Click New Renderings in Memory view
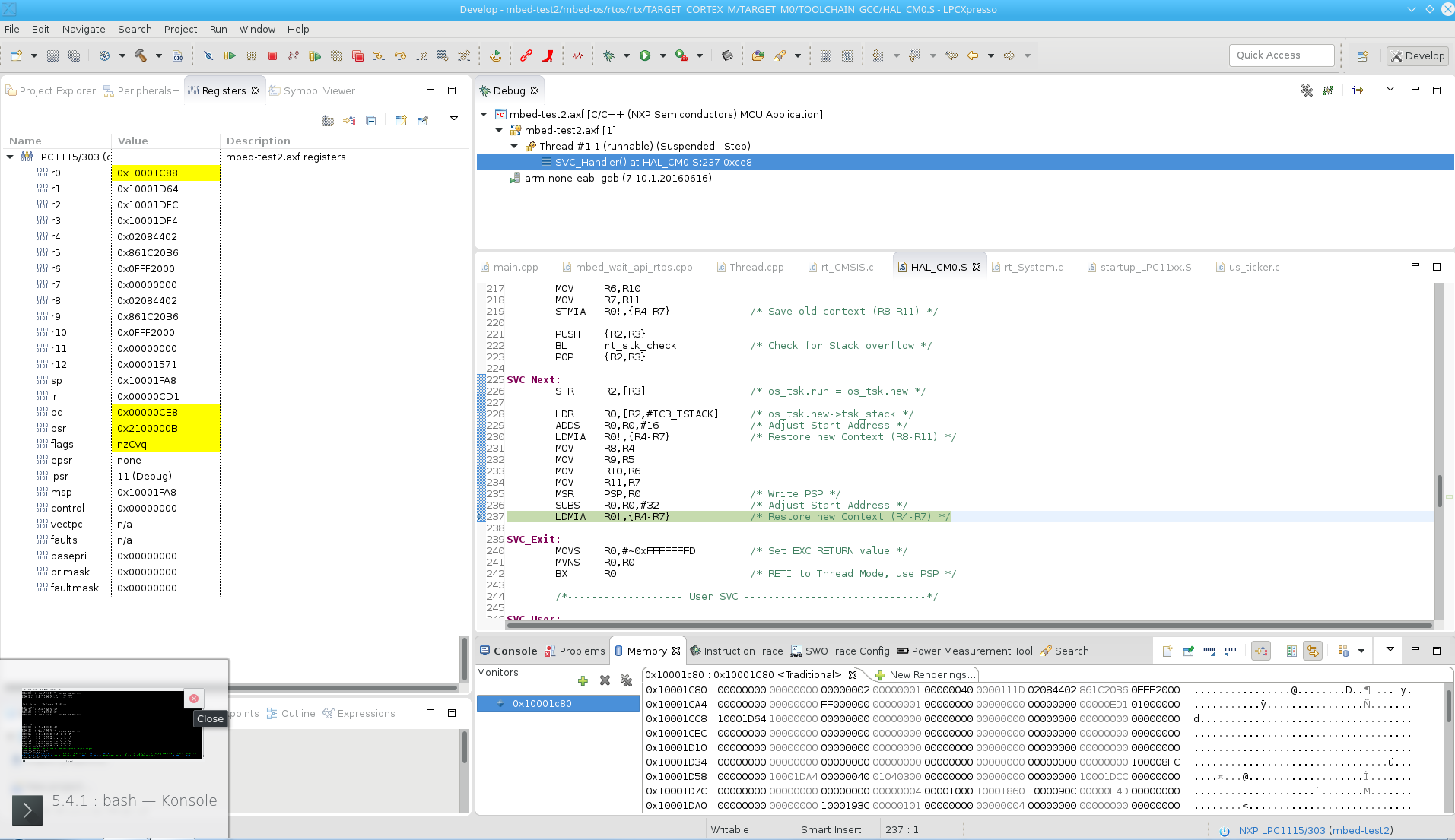1455x840 pixels. click(929, 675)
